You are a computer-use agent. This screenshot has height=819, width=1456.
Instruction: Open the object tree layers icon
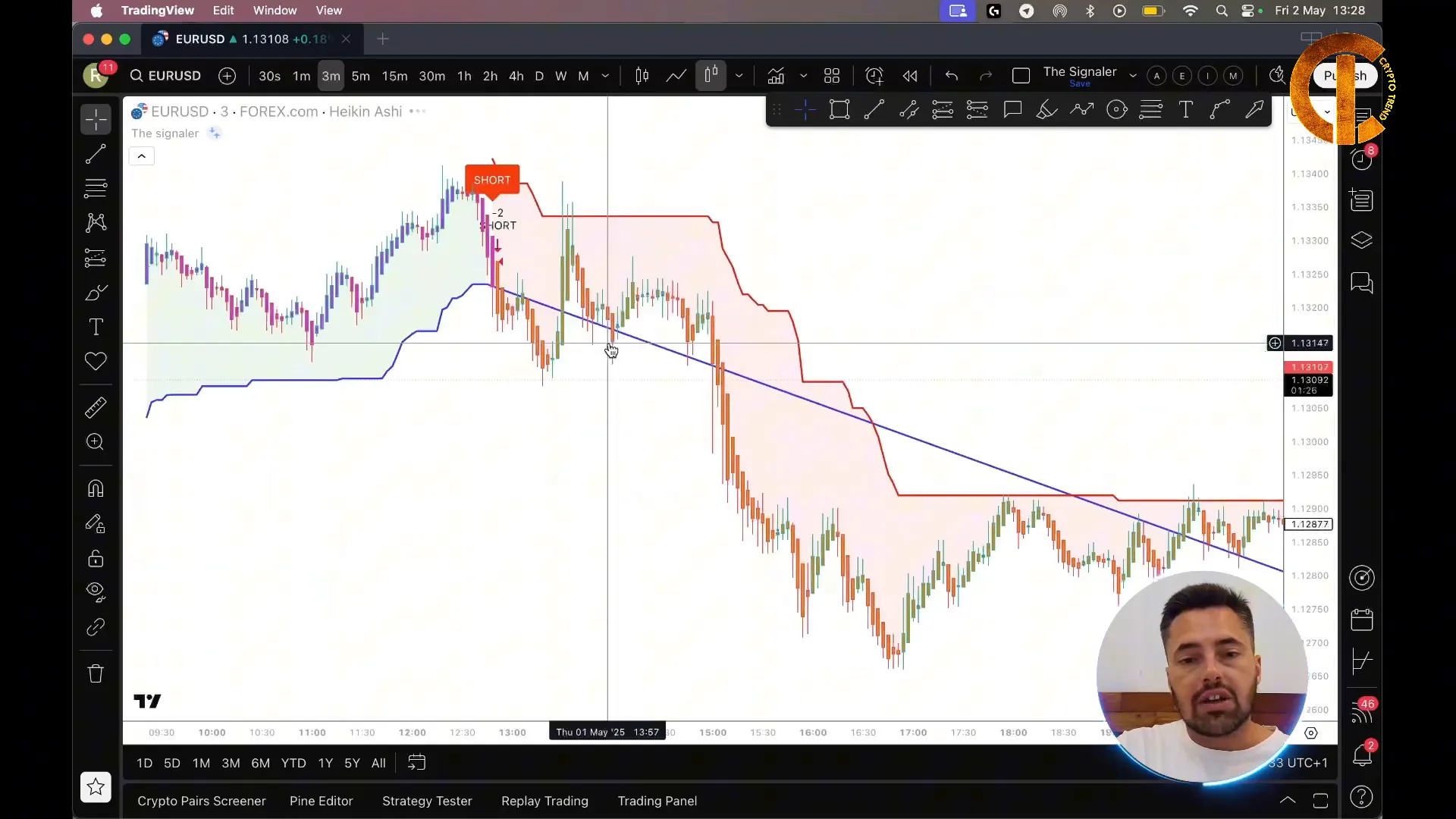click(x=1362, y=241)
